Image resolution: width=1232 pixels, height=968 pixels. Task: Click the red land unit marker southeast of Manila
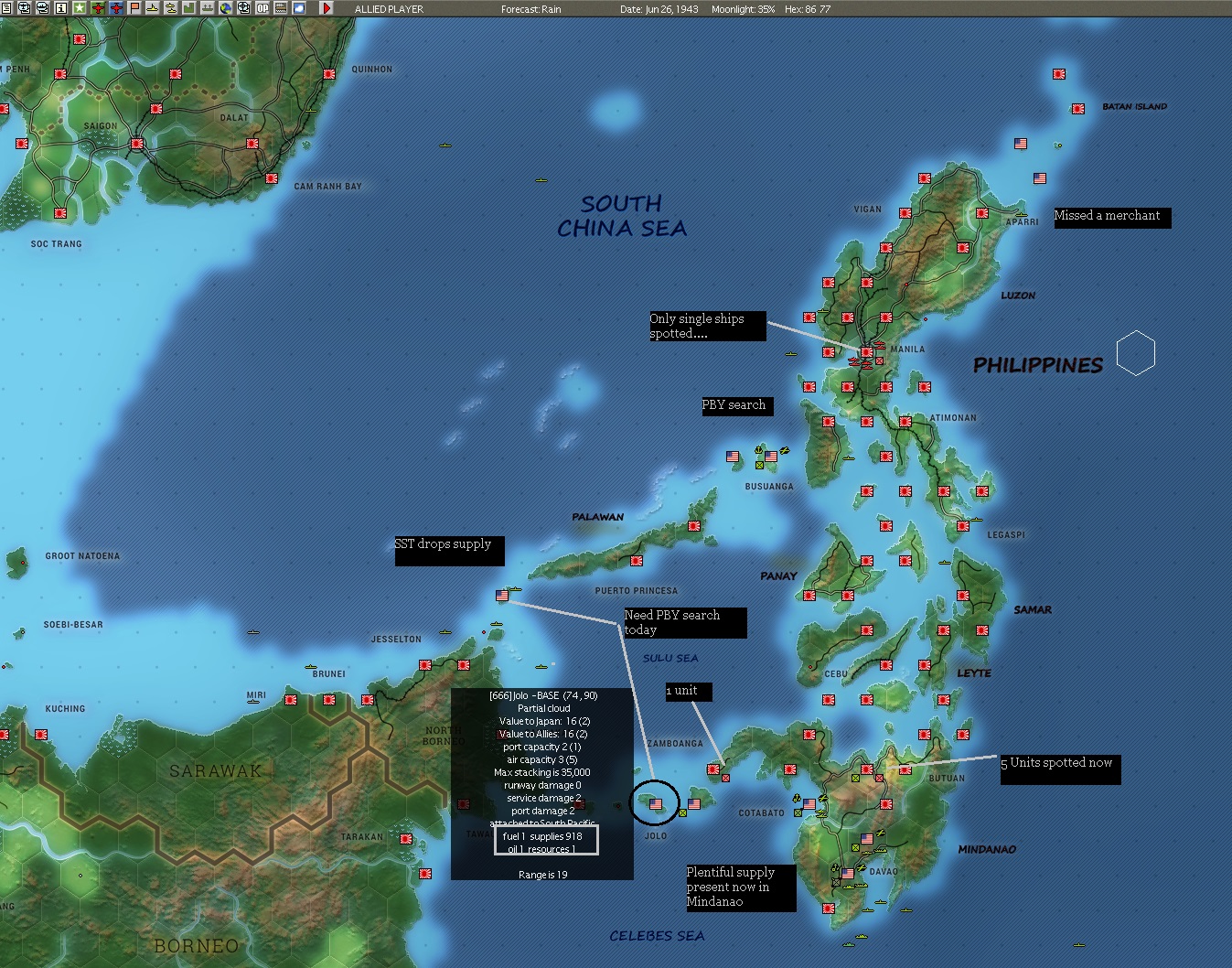(x=880, y=360)
